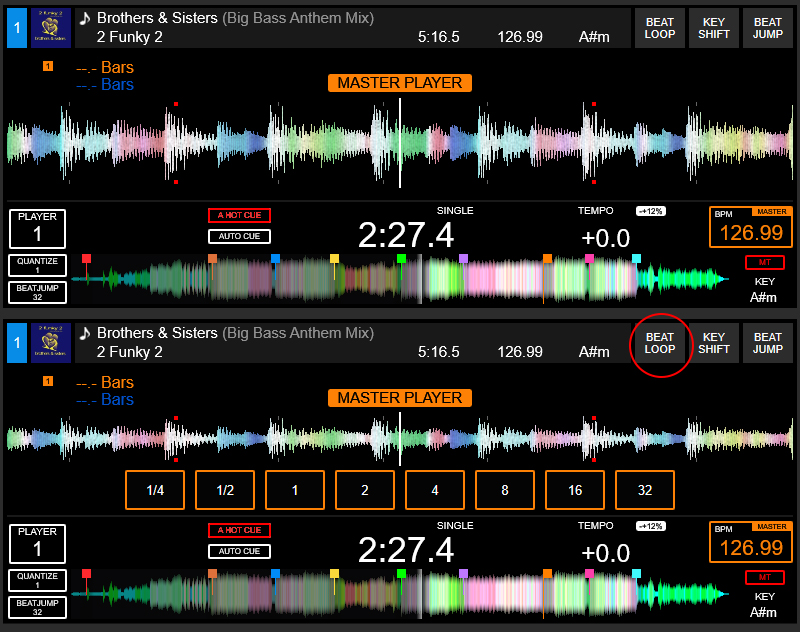Click circled BEAT LOOP button in lower panel
This screenshot has width=800, height=632.
click(660, 343)
